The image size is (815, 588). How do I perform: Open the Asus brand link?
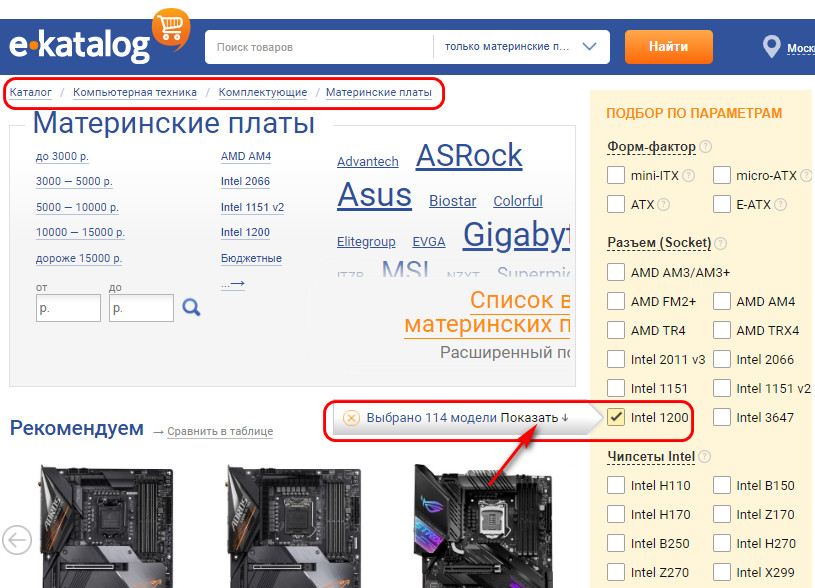[374, 195]
